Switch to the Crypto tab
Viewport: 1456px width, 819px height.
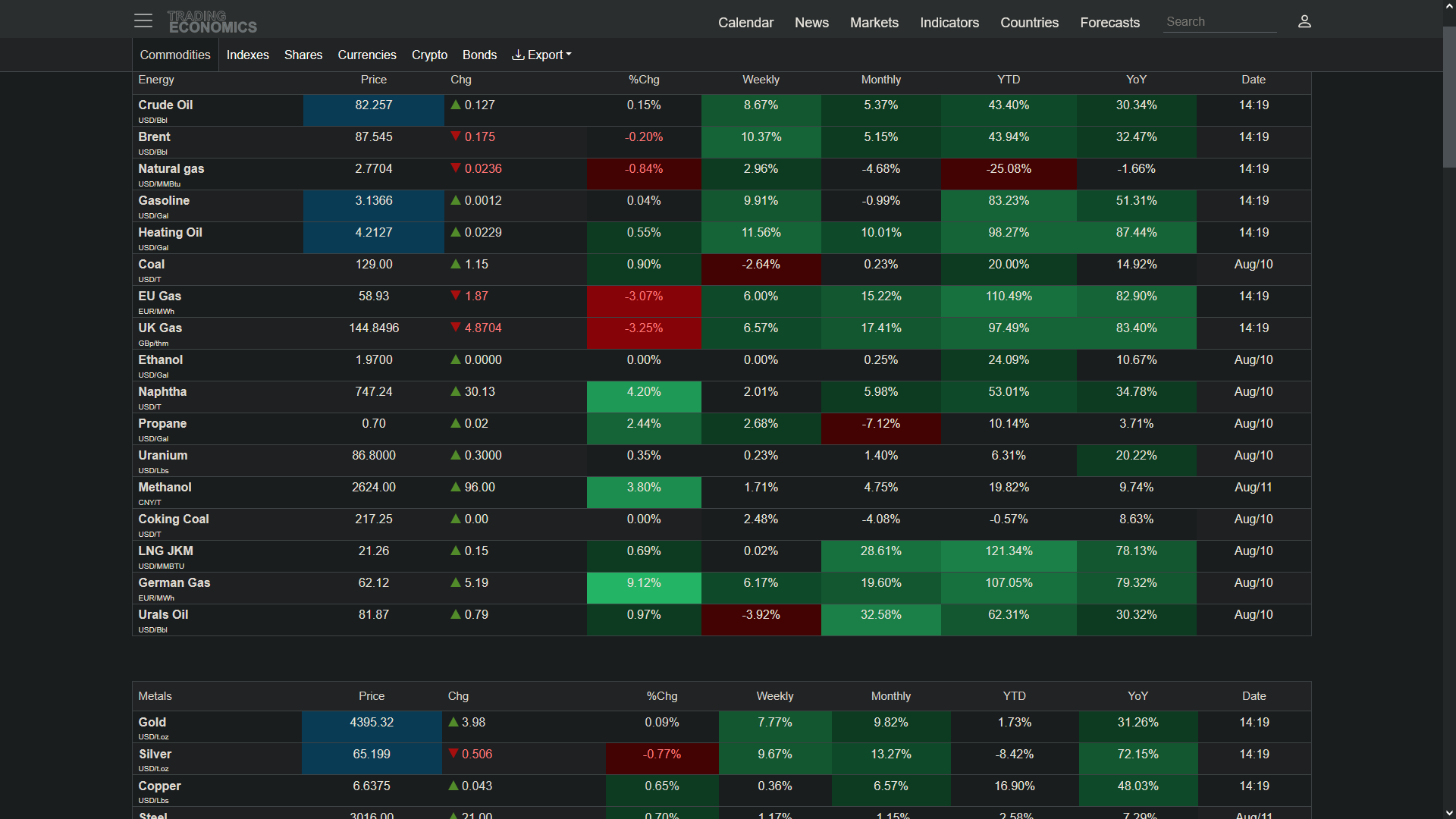(x=429, y=55)
